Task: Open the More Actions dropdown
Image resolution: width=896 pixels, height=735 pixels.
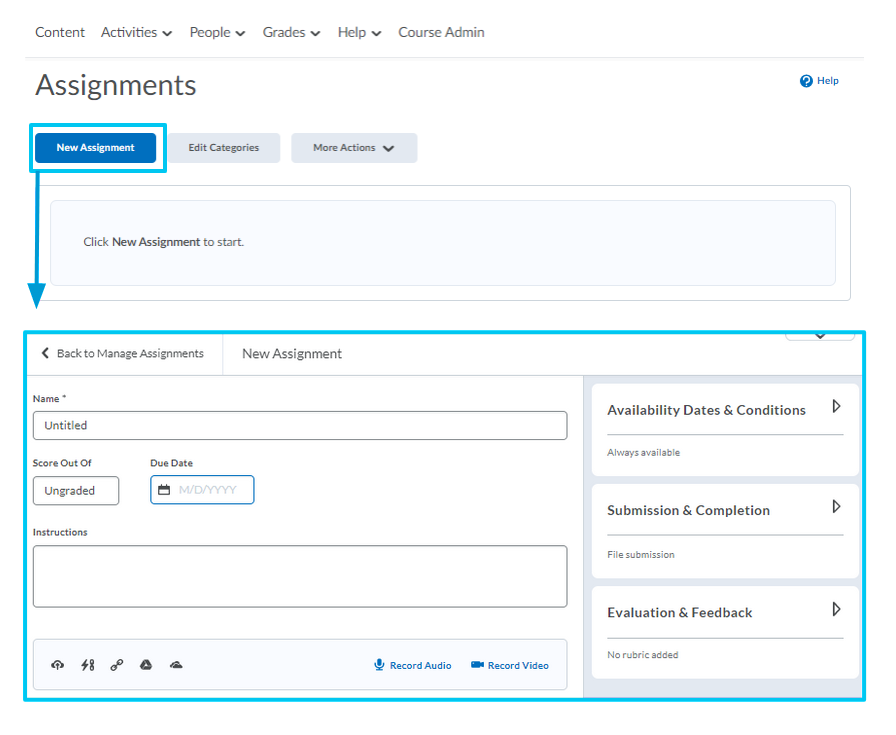Action: [x=354, y=148]
